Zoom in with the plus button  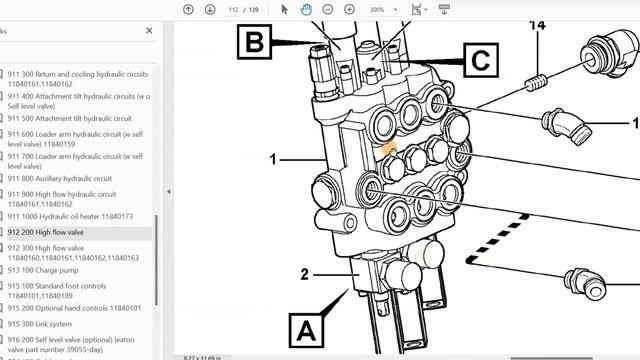pos(349,9)
